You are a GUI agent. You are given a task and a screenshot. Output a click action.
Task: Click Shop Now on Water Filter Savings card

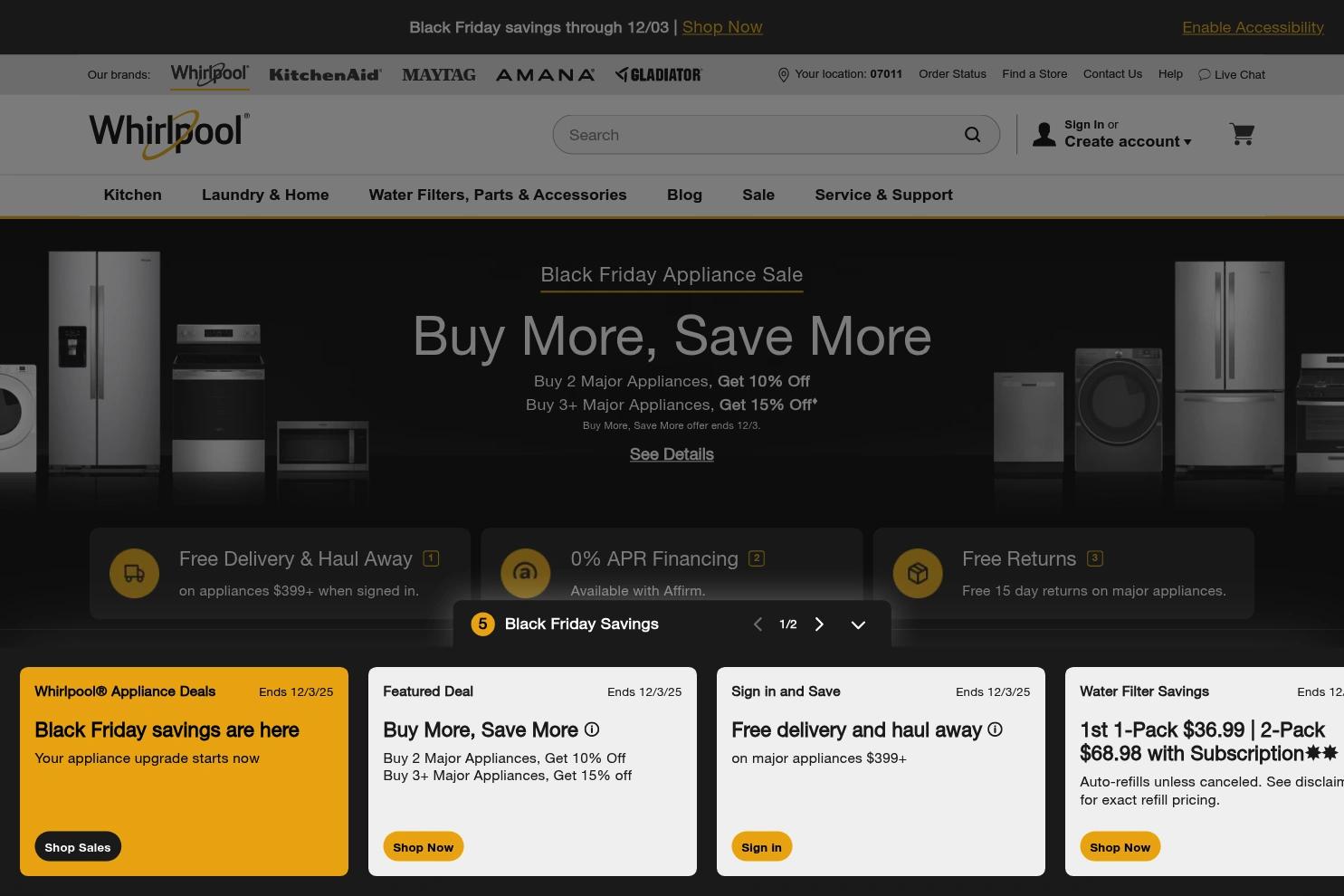pos(1120,847)
